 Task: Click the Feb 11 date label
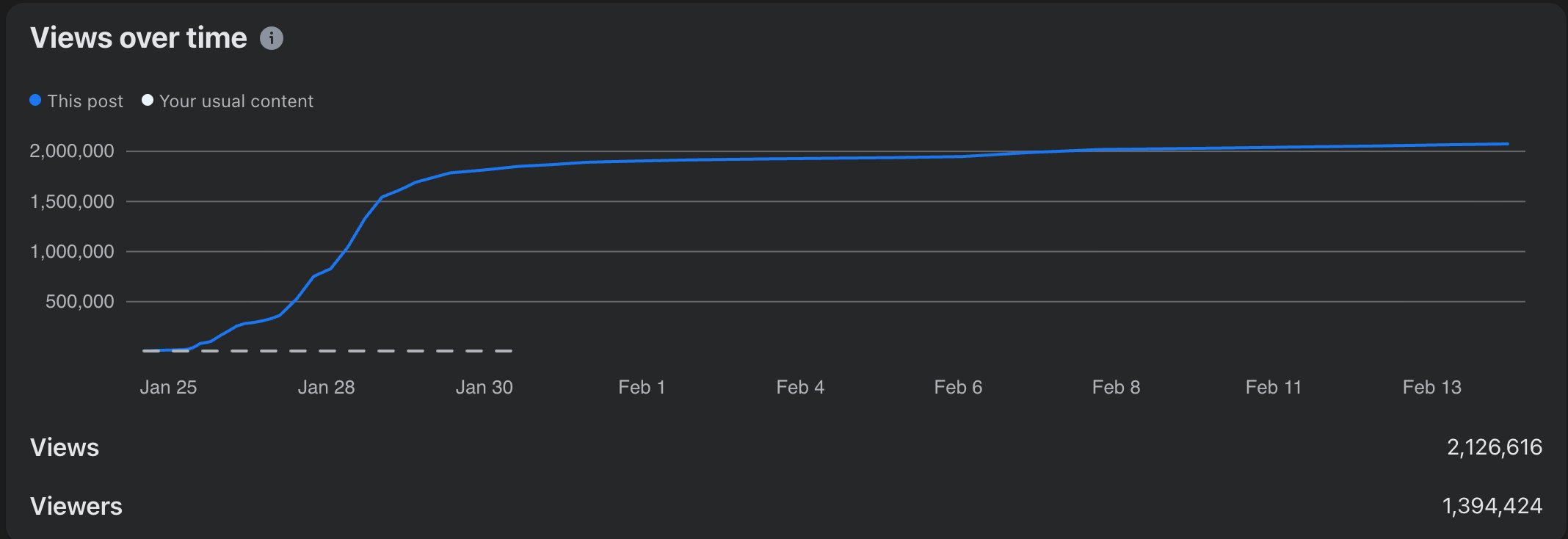click(1274, 387)
